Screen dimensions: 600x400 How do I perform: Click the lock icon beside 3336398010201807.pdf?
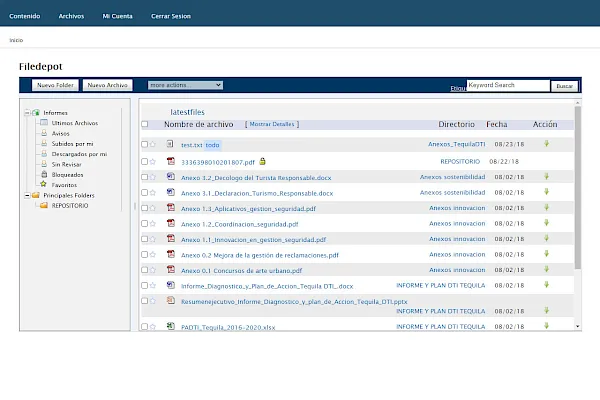tap(262, 161)
